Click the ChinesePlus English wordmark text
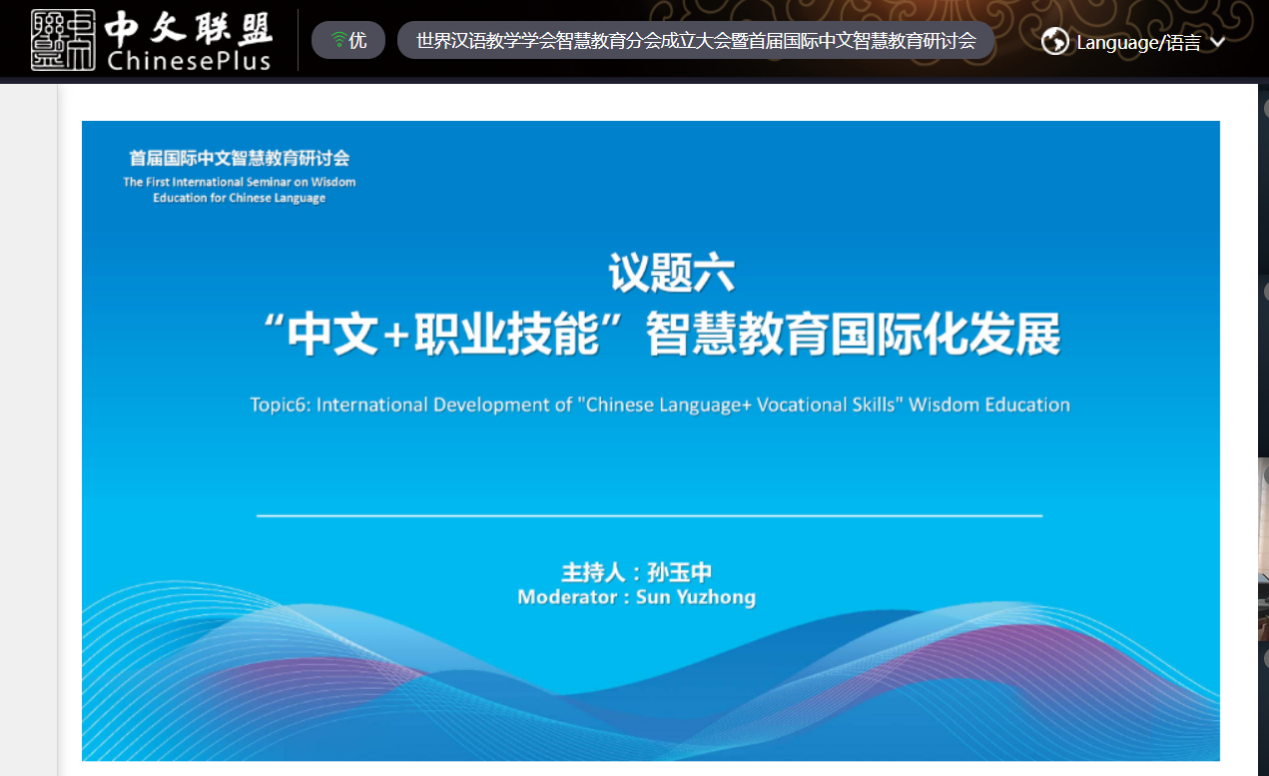 tap(189, 61)
